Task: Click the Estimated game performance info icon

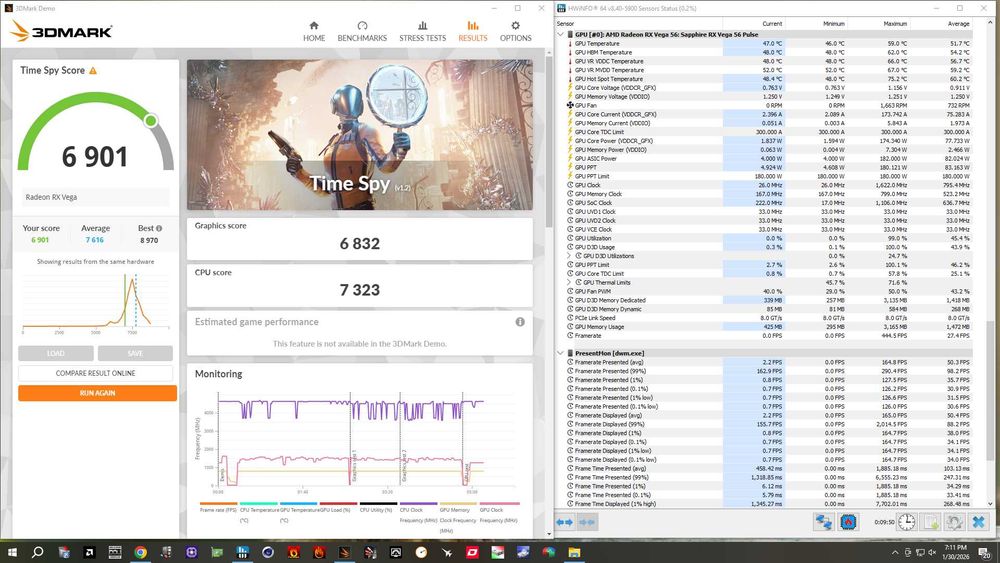Action: (x=520, y=322)
